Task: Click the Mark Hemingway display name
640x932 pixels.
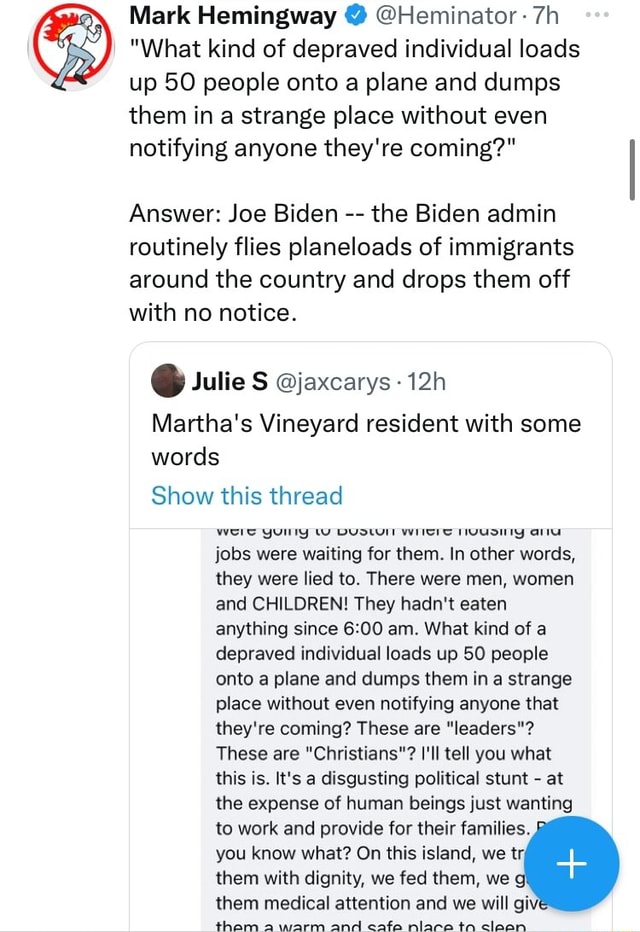Action: [234, 16]
